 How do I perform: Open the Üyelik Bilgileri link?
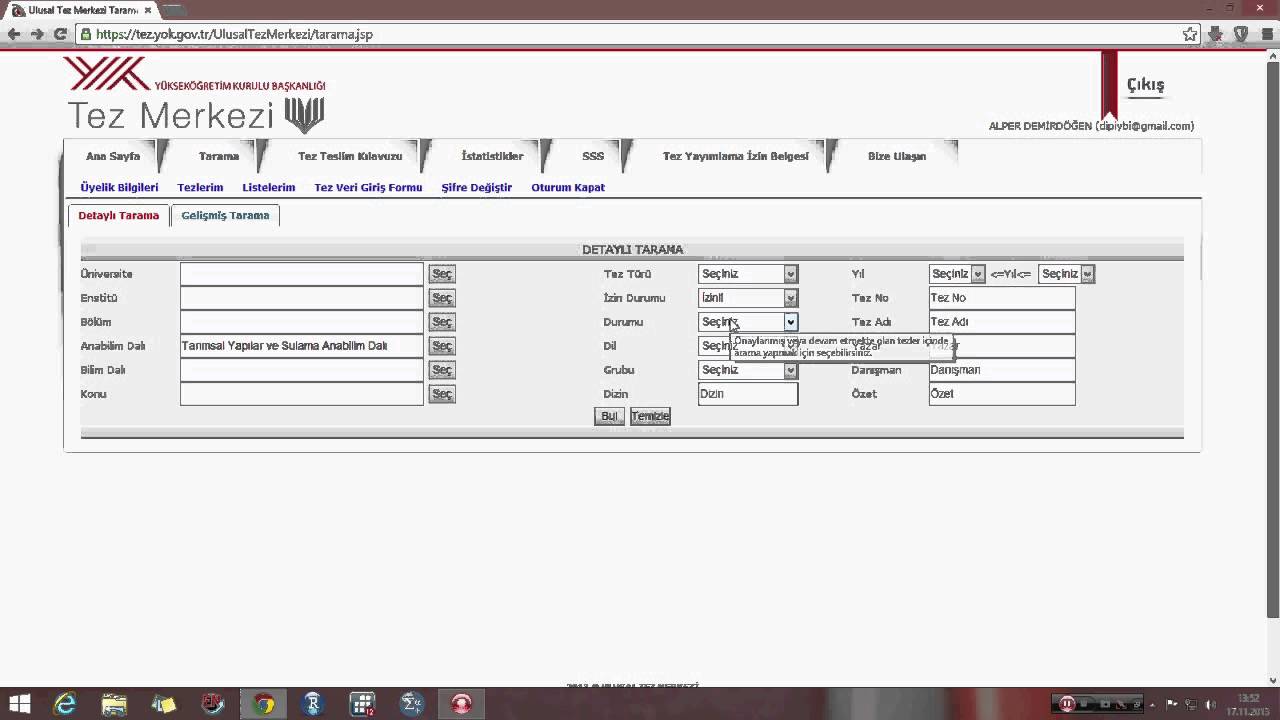pyautogui.click(x=119, y=187)
